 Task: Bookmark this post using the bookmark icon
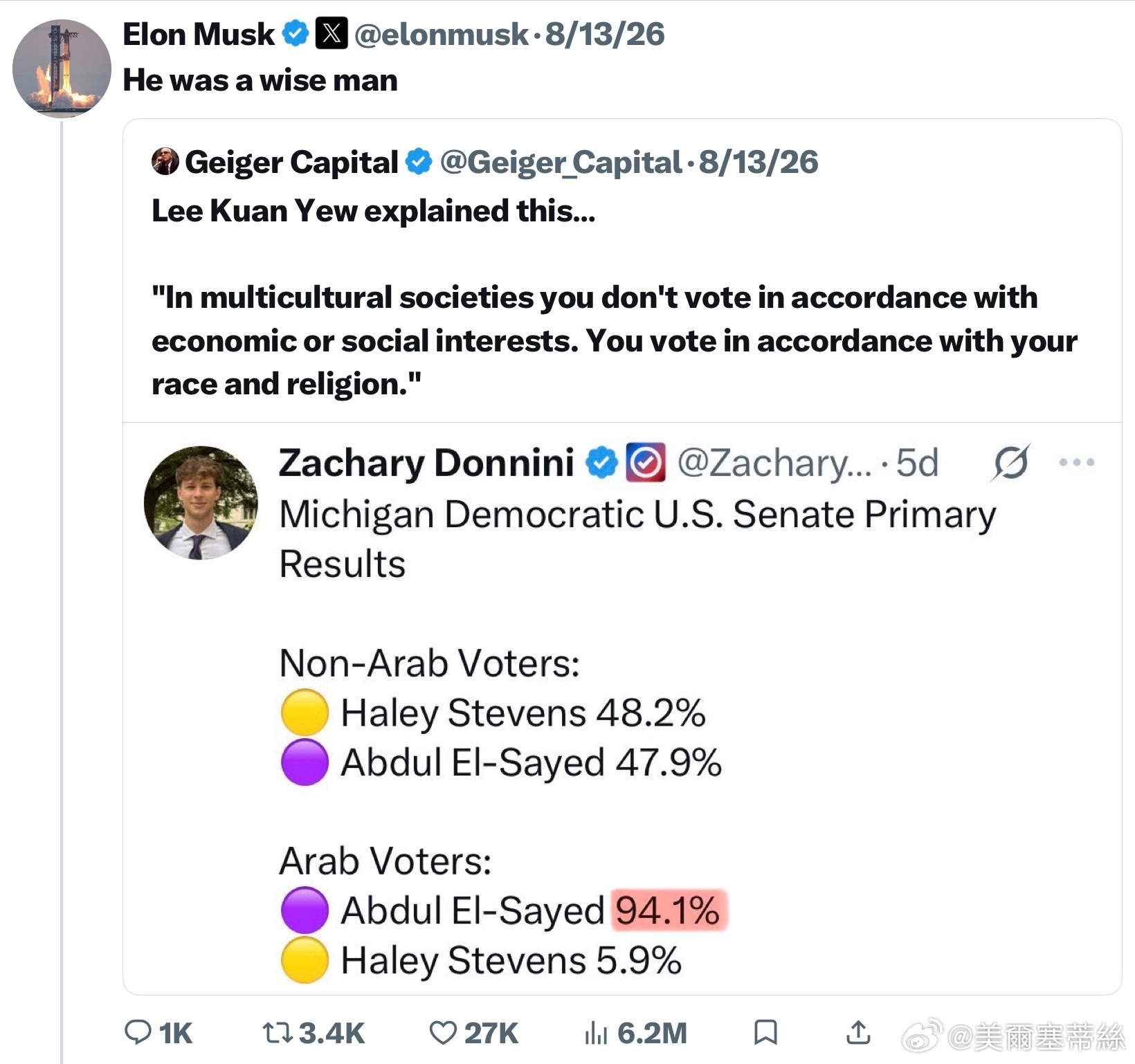click(x=765, y=1032)
